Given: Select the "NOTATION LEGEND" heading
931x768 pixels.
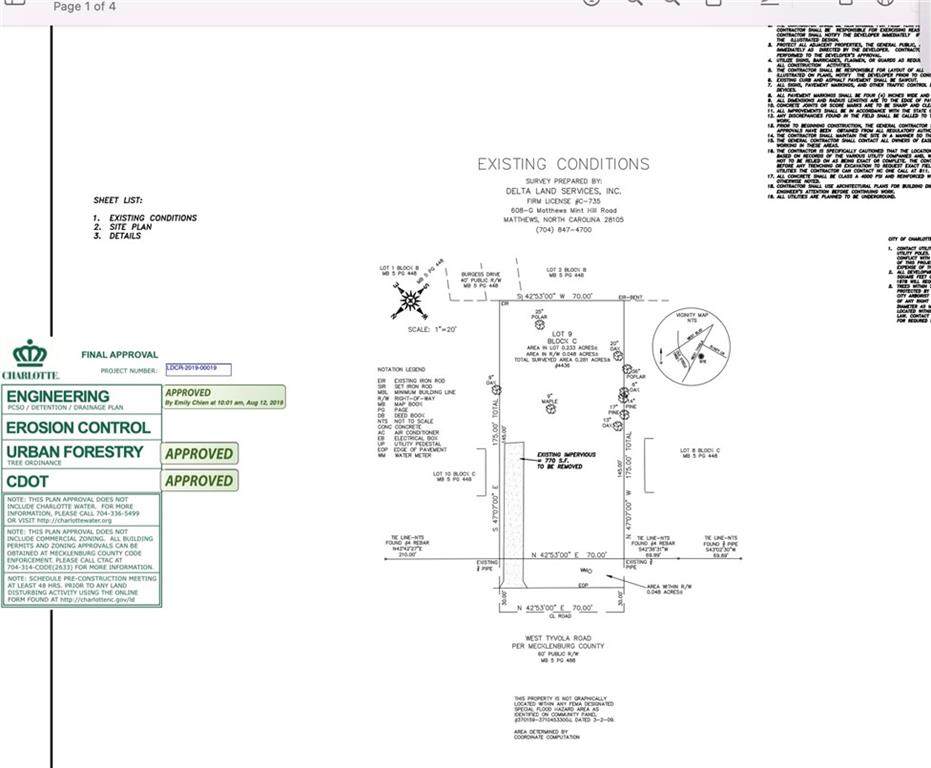Looking at the screenshot, I should [401, 369].
